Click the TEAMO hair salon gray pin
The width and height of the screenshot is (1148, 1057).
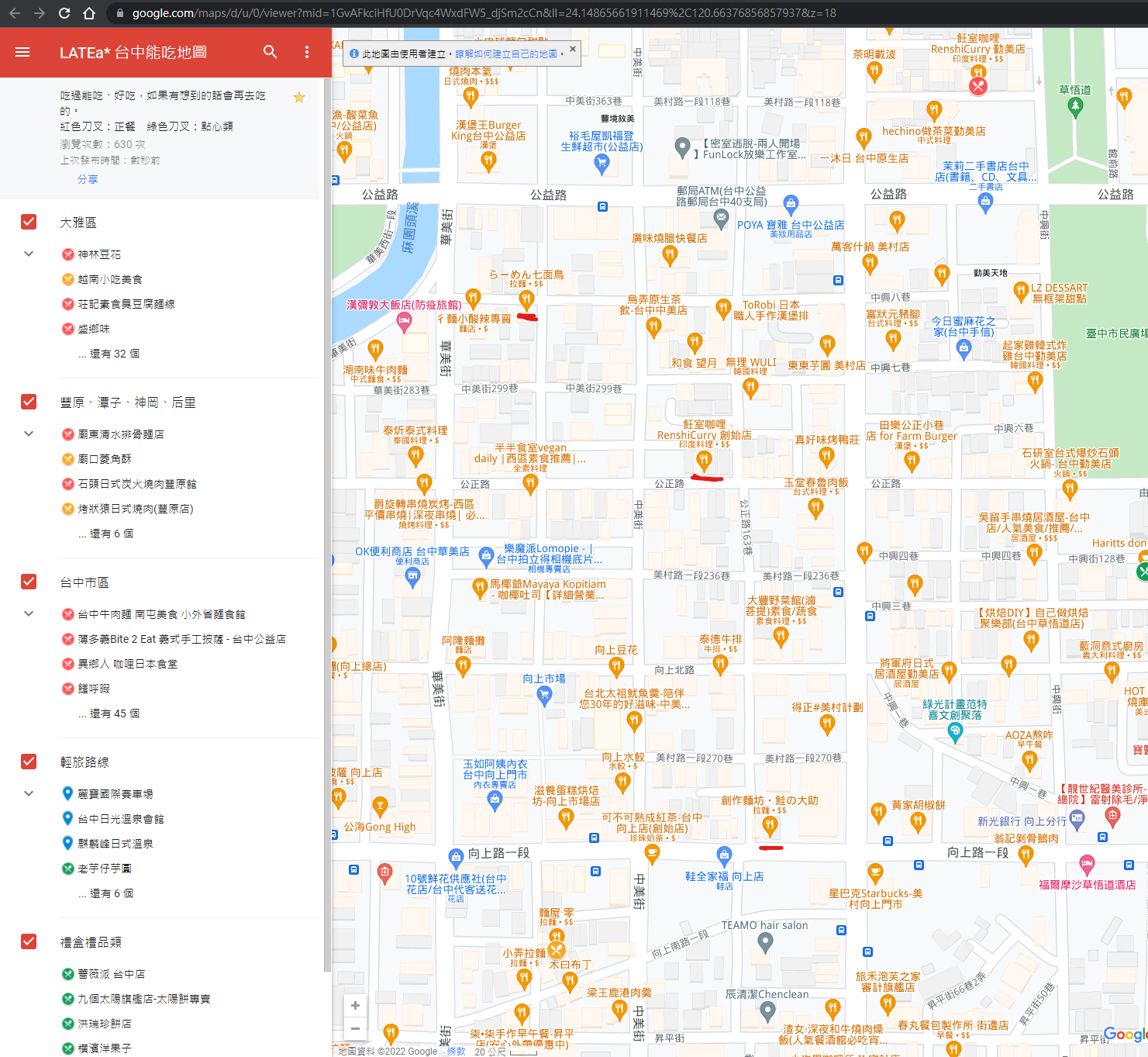point(766,942)
